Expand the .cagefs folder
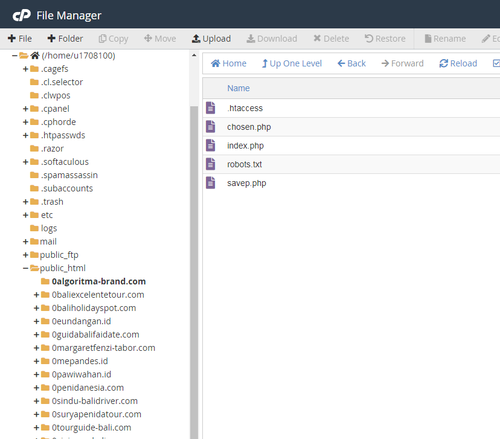The width and height of the screenshot is (500, 439). point(25,69)
